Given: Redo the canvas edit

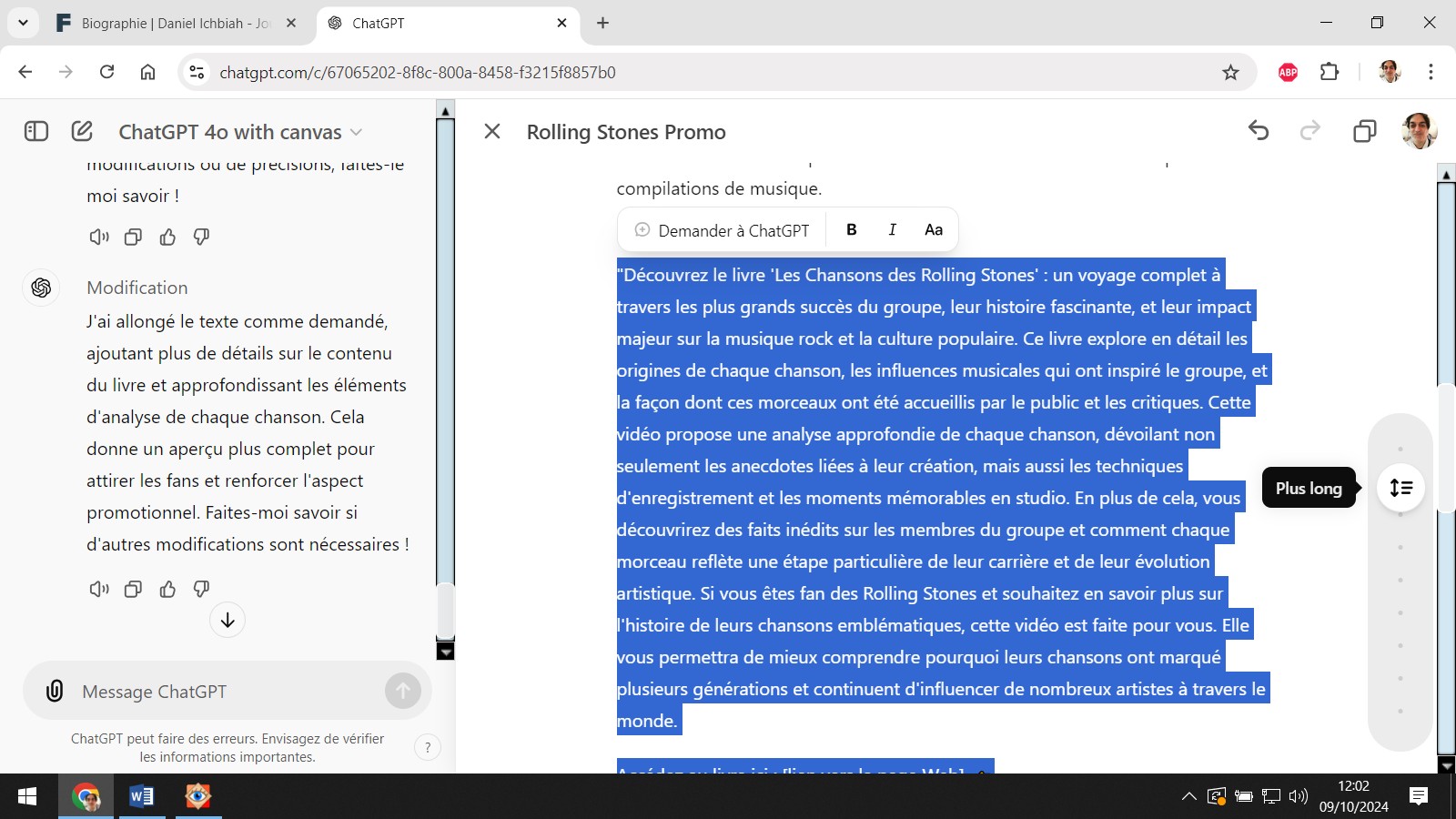Looking at the screenshot, I should 1309,131.
